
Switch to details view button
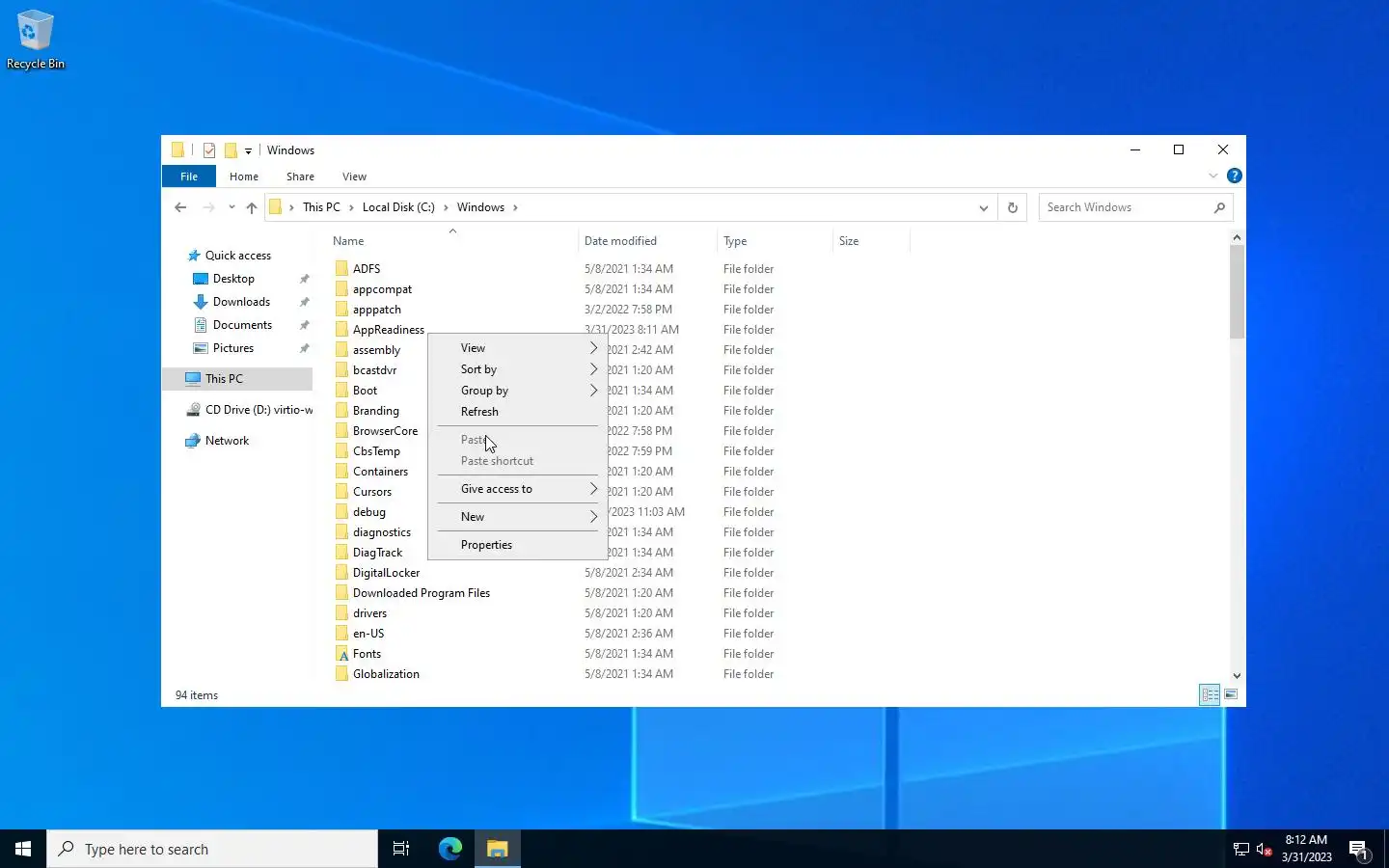pyautogui.click(x=1210, y=694)
